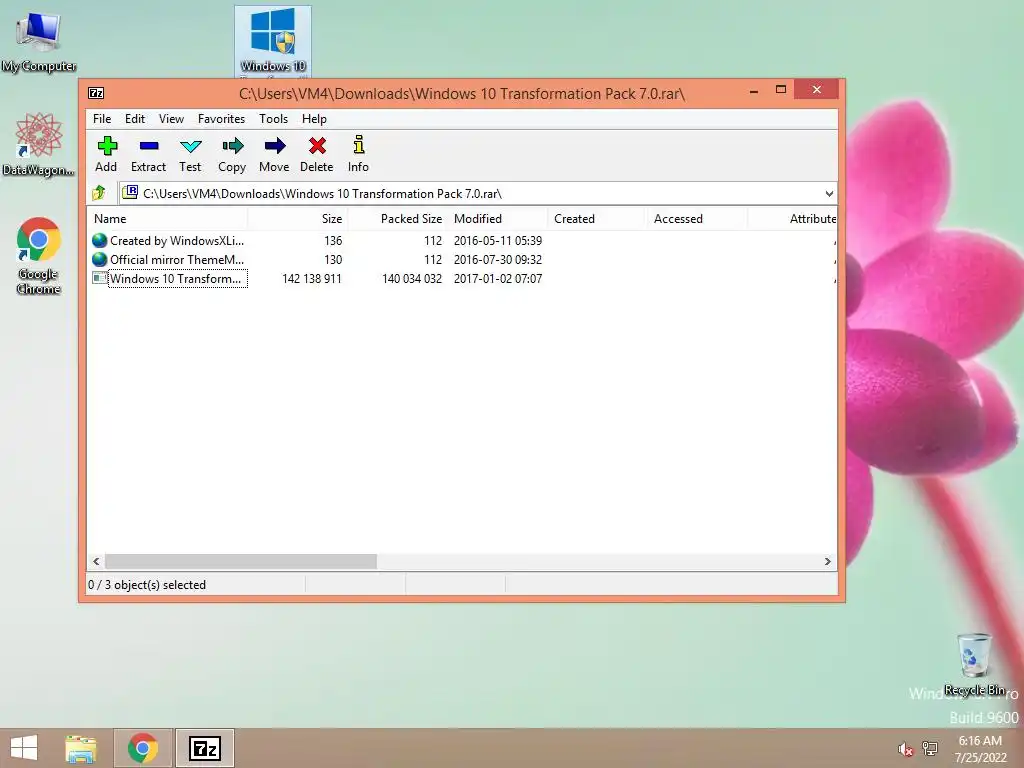Image resolution: width=1024 pixels, height=768 pixels.
Task: Click the green Add toolbar icon
Action: (106, 146)
